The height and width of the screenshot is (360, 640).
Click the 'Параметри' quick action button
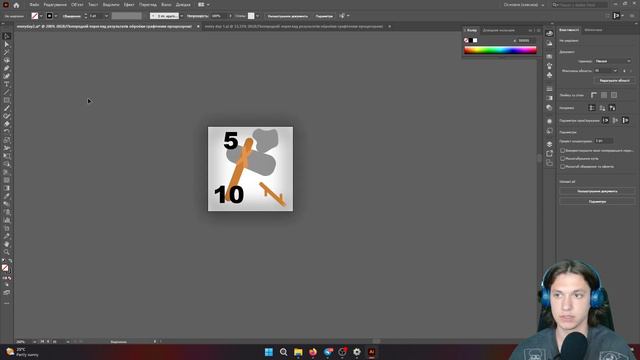[597, 202]
